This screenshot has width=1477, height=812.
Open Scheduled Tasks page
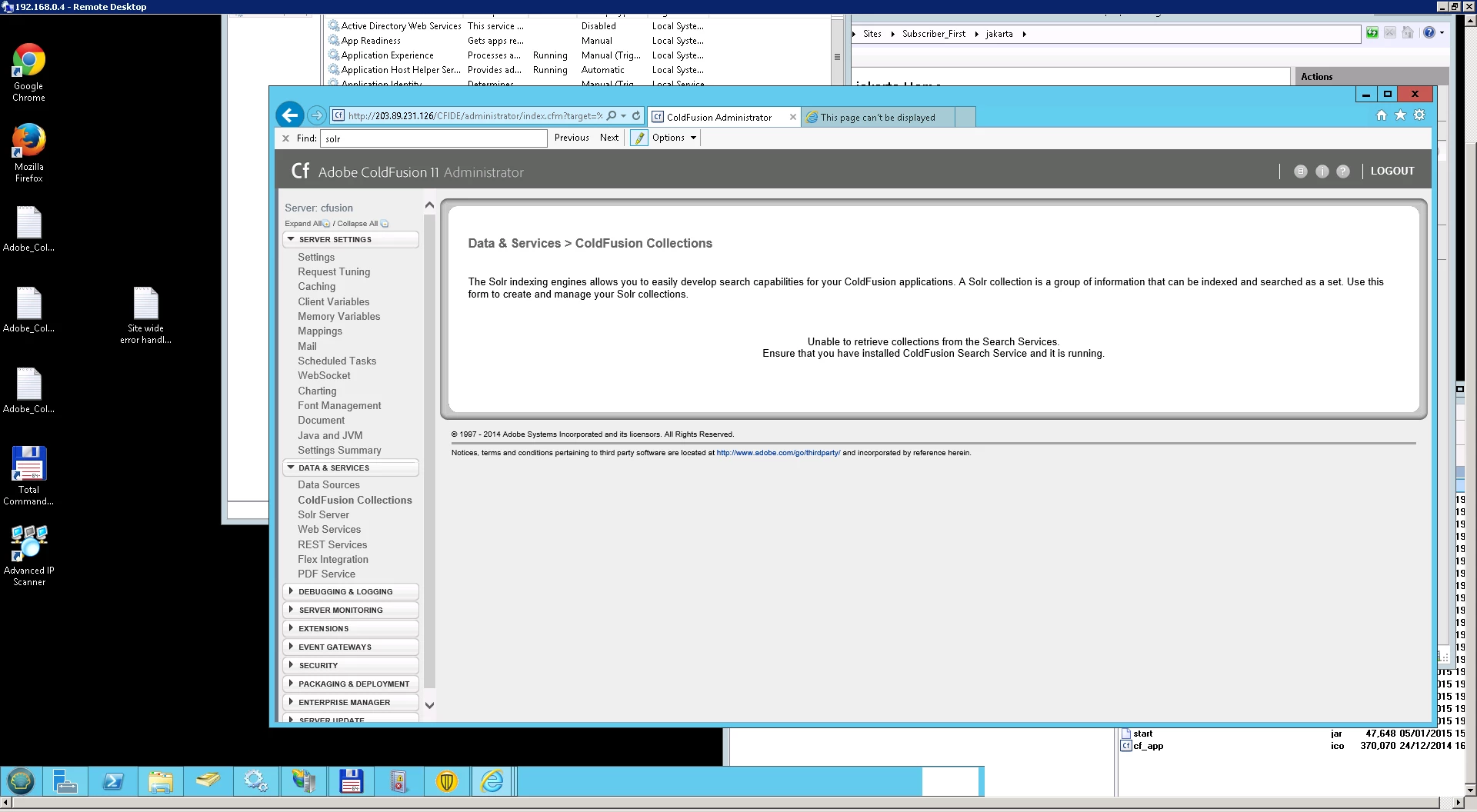point(337,361)
